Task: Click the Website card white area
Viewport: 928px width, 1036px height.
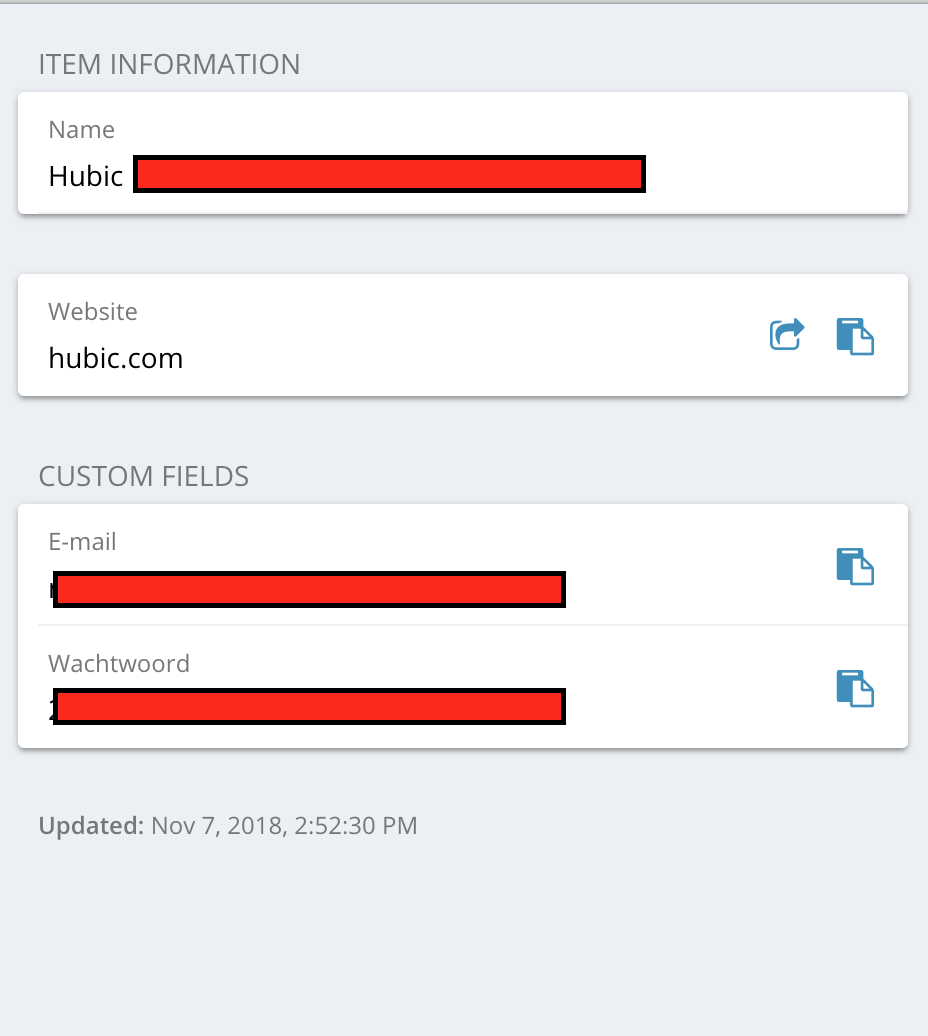Action: tap(463, 335)
